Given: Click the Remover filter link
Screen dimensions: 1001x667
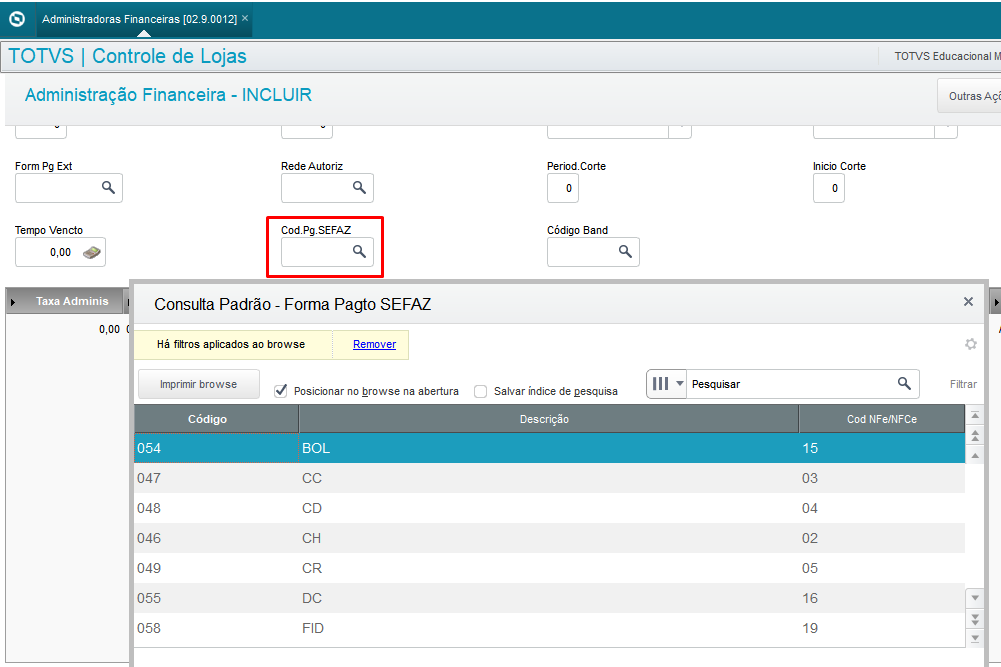Looking at the screenshot, I should (x=374, y=344).
